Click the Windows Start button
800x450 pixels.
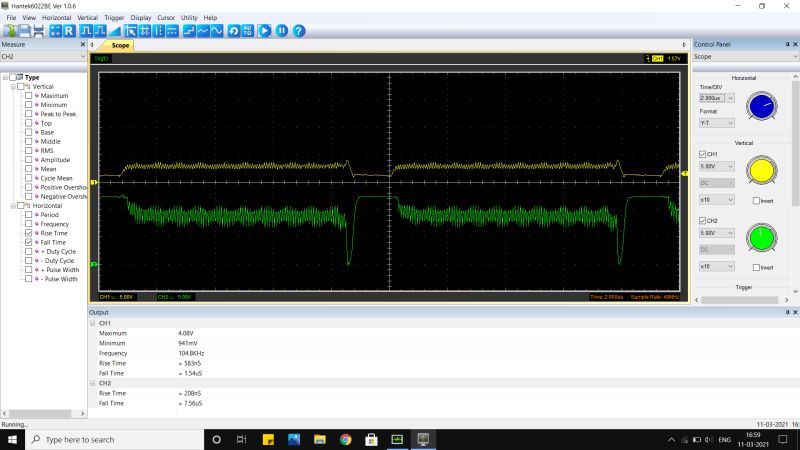tap(12, 439)
